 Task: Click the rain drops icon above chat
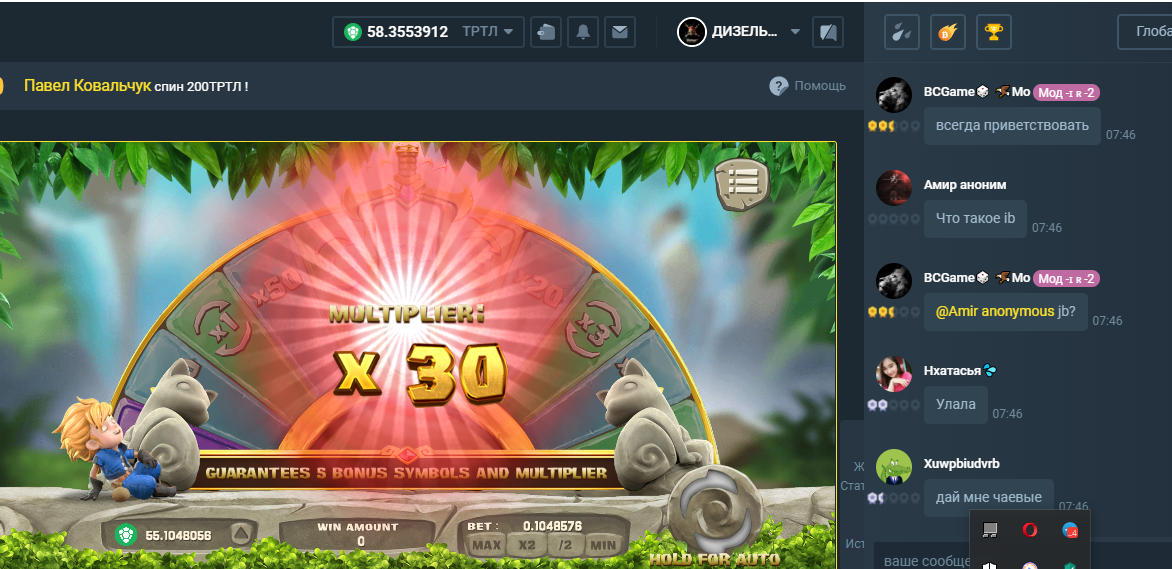[901, 32]
